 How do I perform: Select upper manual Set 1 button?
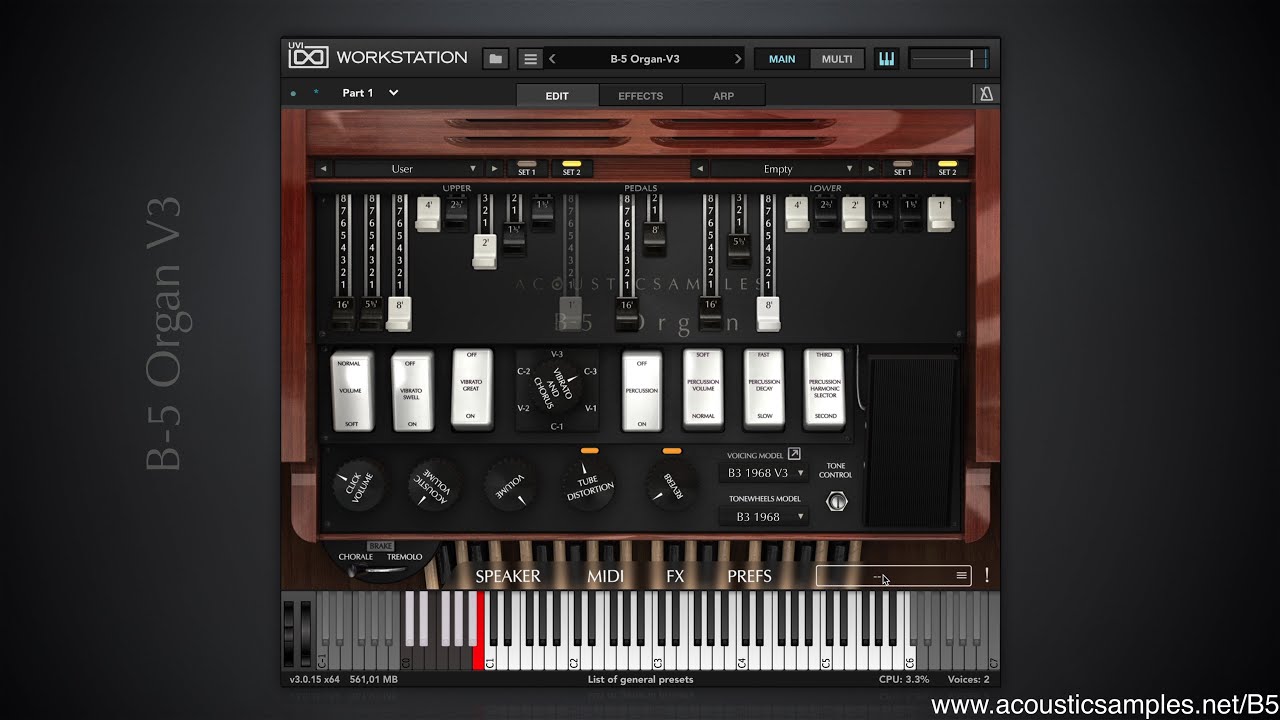point(526,168)
